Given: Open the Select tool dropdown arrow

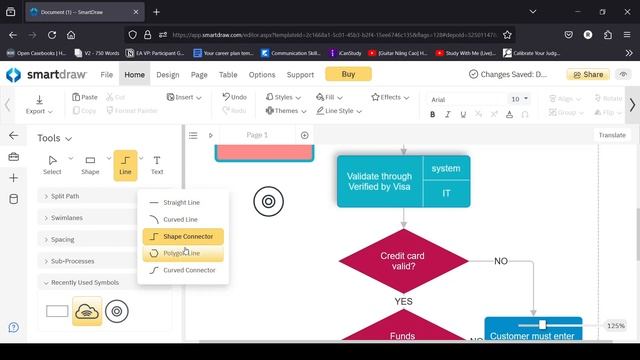Looking at the screenshot, I should 71,158.
